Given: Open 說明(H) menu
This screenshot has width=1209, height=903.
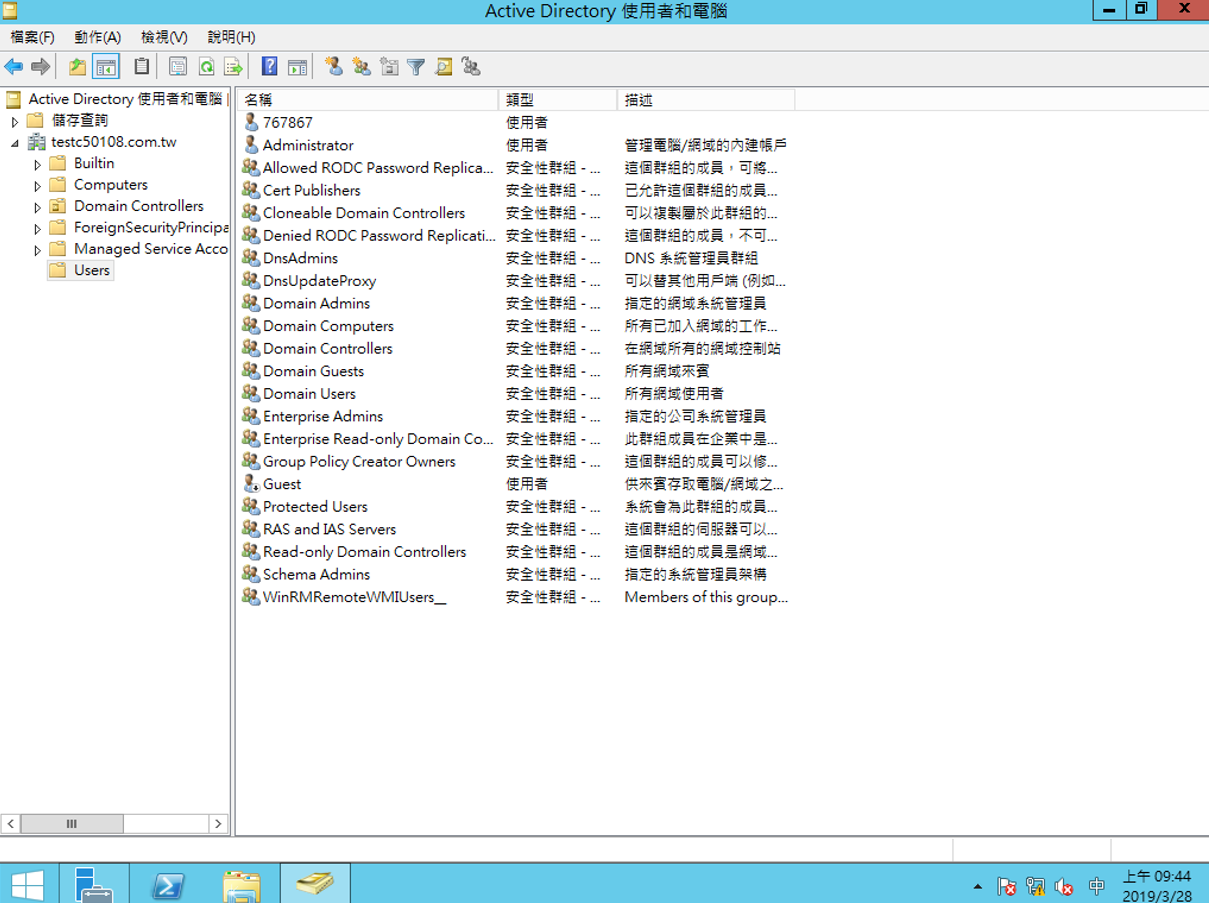Looking at the screenshot, I should pyautogui.click(x=231, y=37).
